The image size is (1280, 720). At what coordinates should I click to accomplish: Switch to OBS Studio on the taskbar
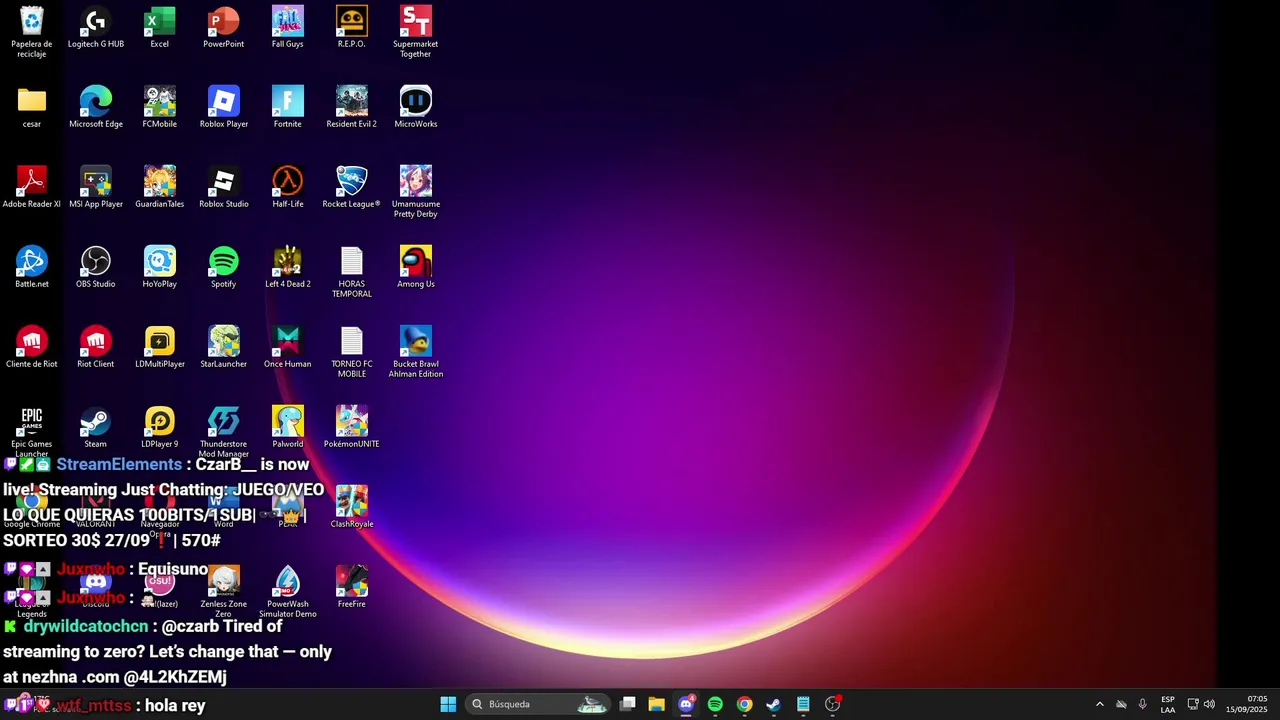point(832,704)
